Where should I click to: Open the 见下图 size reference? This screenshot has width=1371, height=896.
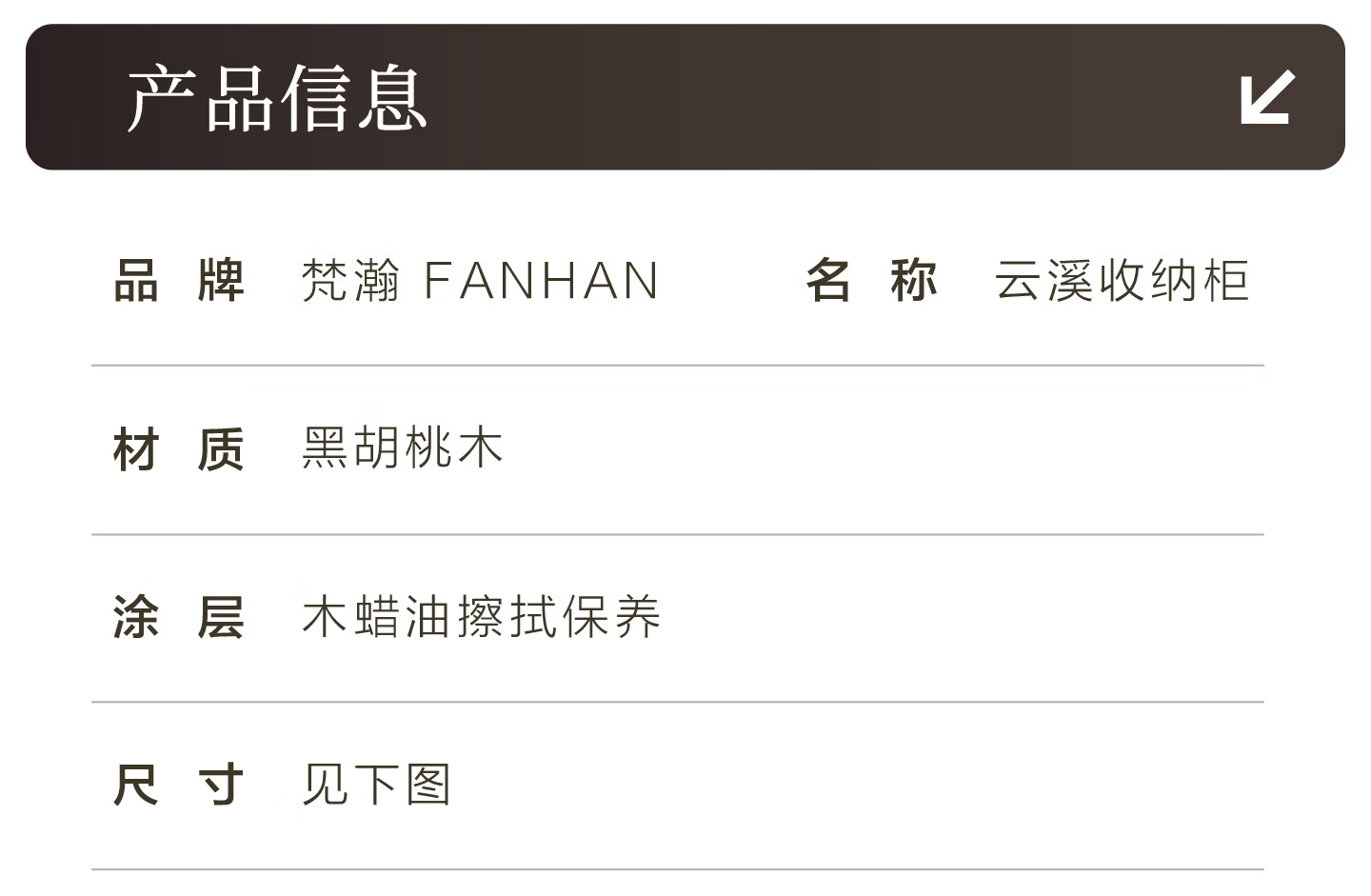pyautogui.click(x=376, y=786)
